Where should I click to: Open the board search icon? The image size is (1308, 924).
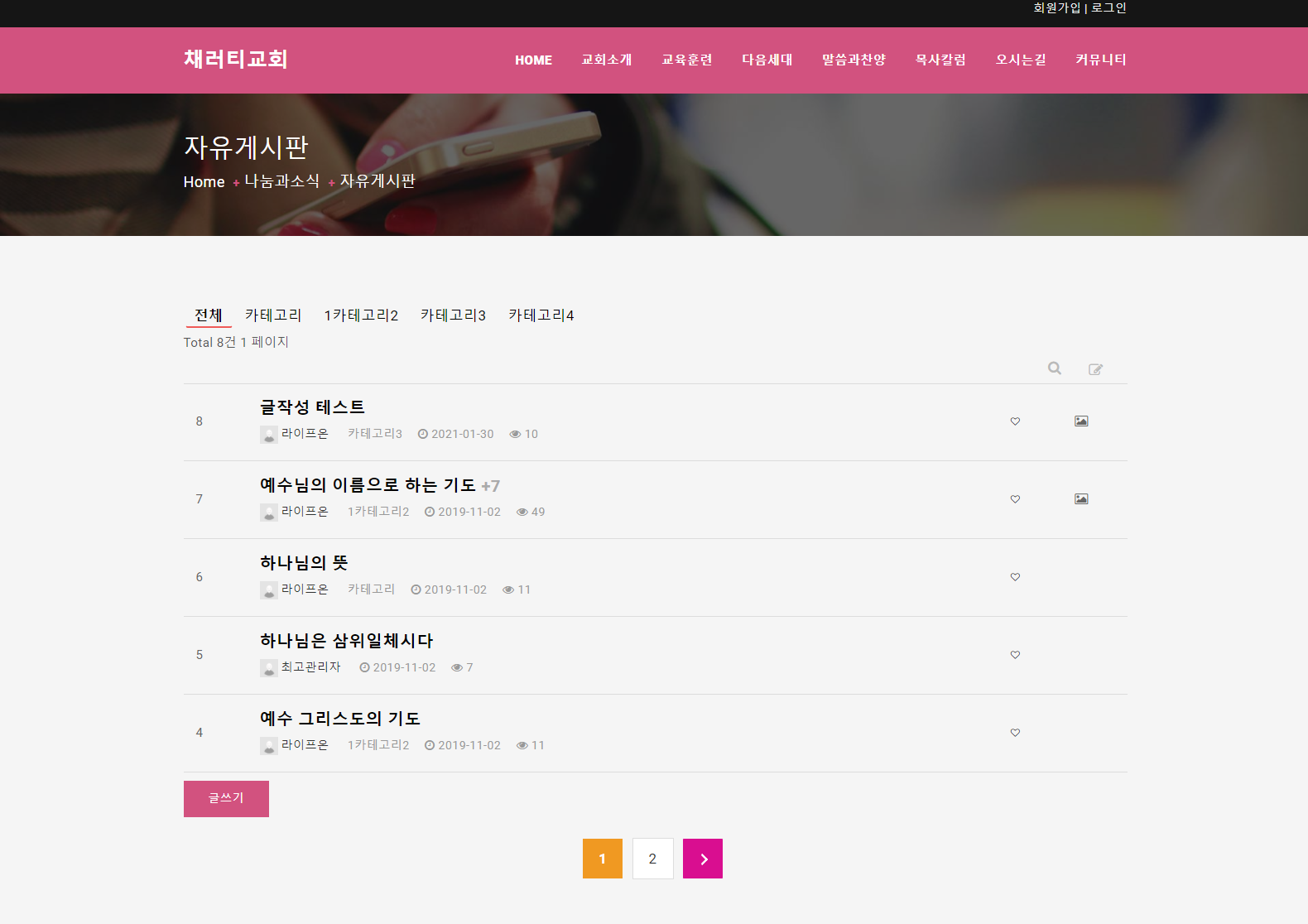[x=1054, y=368]
